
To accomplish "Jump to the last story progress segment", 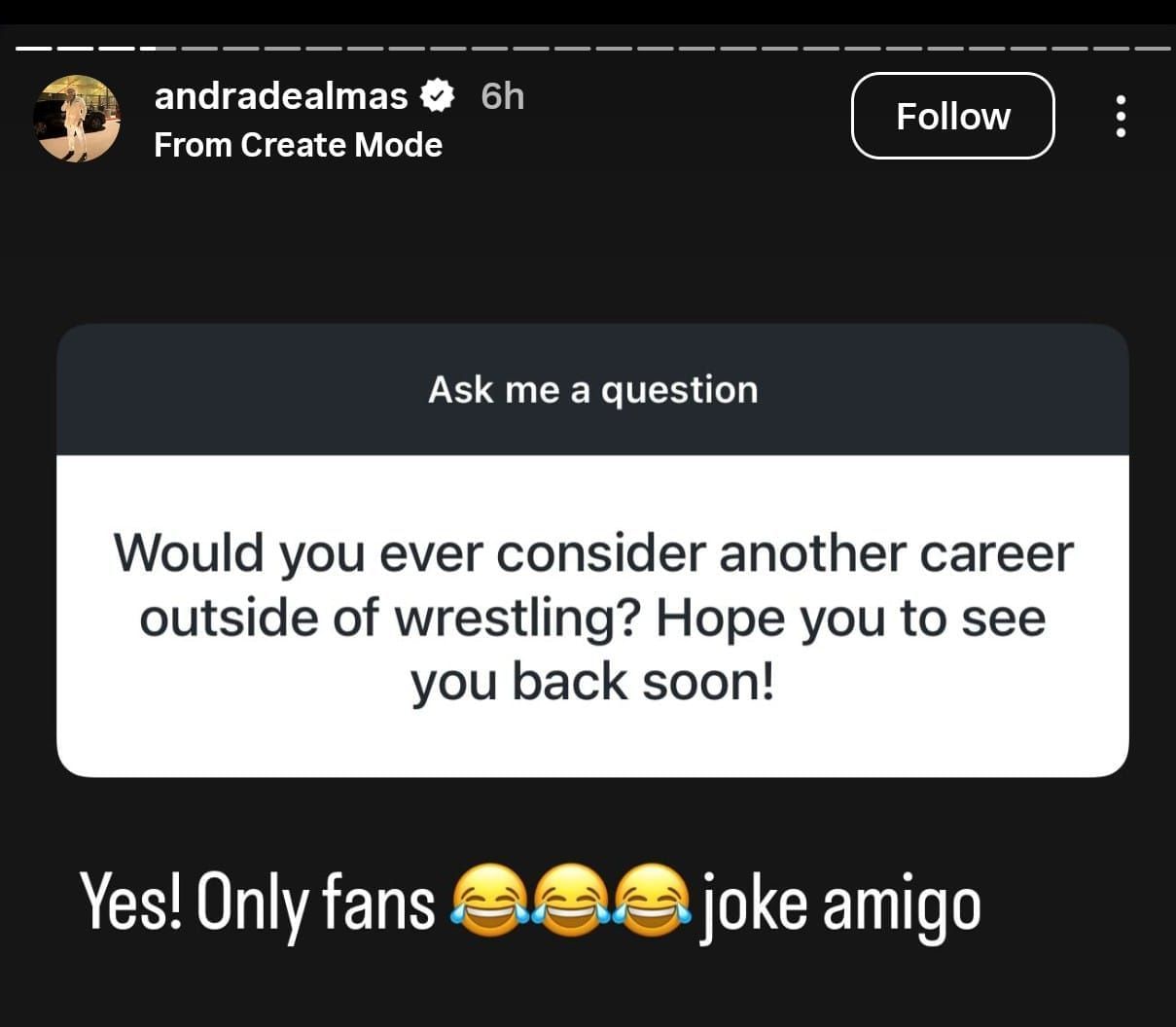I will (x=1153, y=48).
